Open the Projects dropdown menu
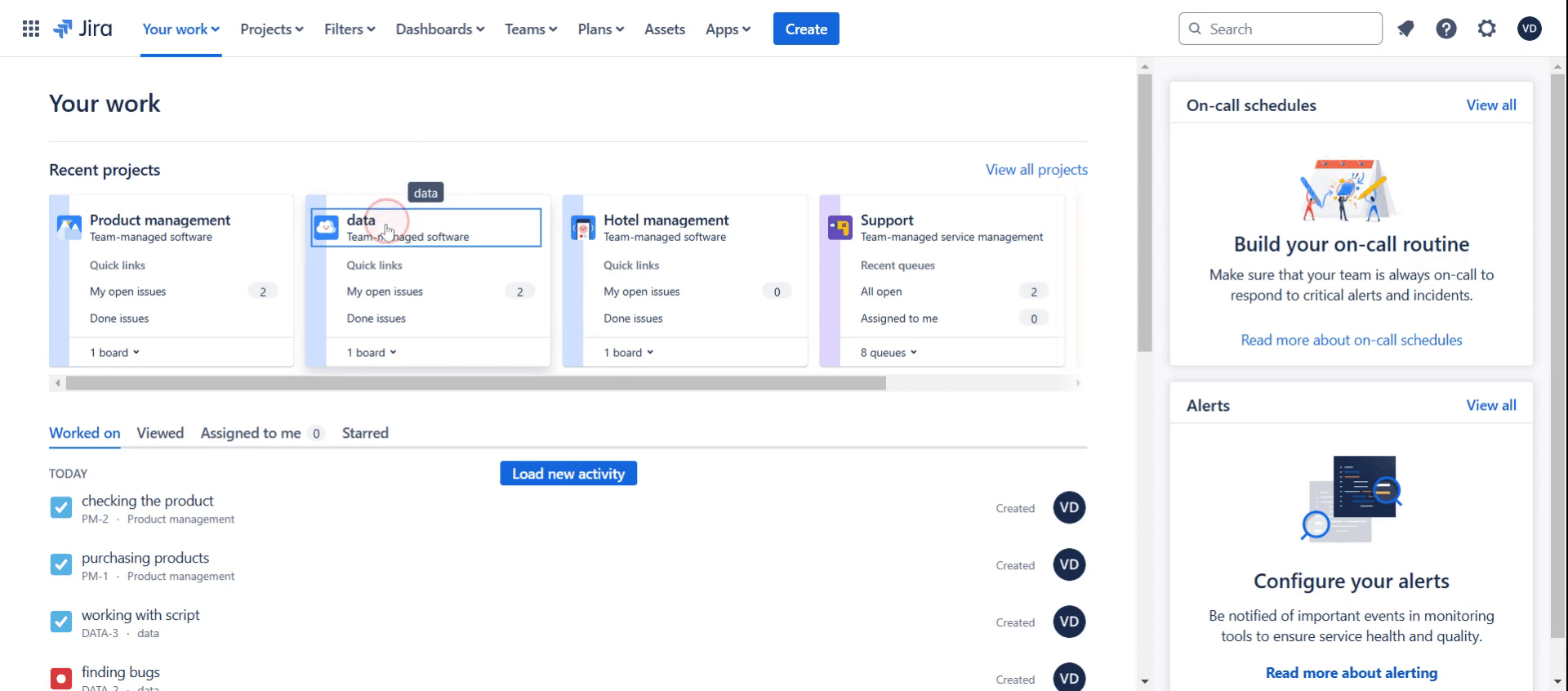 pyautogui.click(x=272, y=29)
